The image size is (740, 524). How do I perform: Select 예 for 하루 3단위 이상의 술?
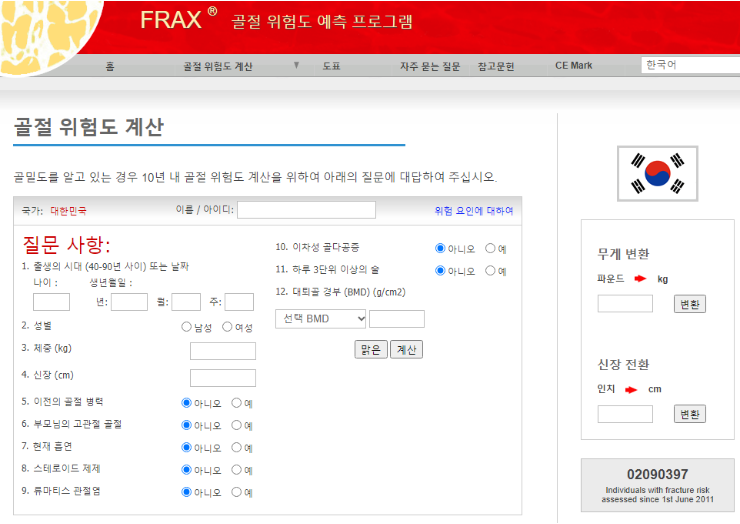click(x=490, y=270)
